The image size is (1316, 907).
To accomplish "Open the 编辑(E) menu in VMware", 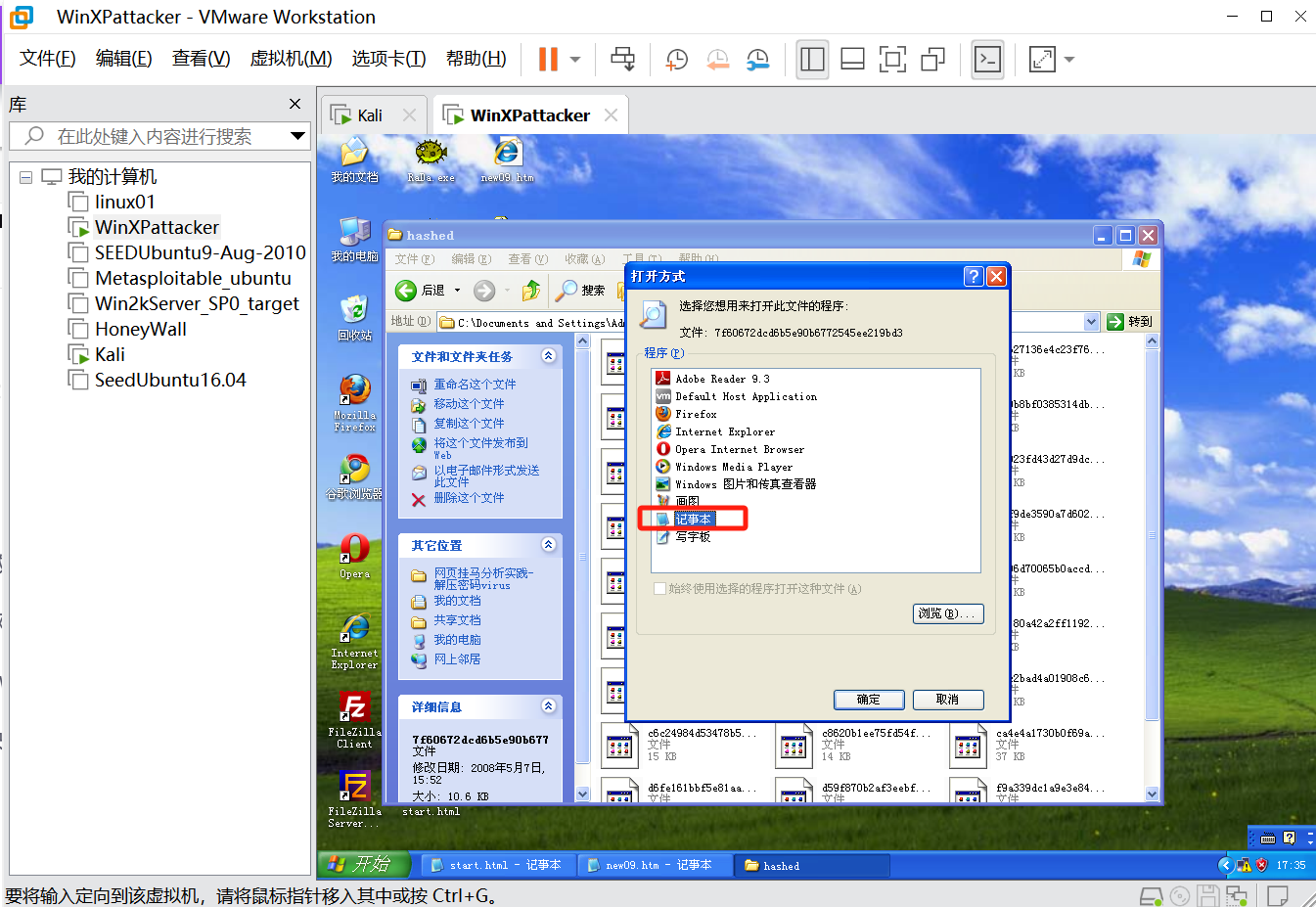I will pos(124,59).
